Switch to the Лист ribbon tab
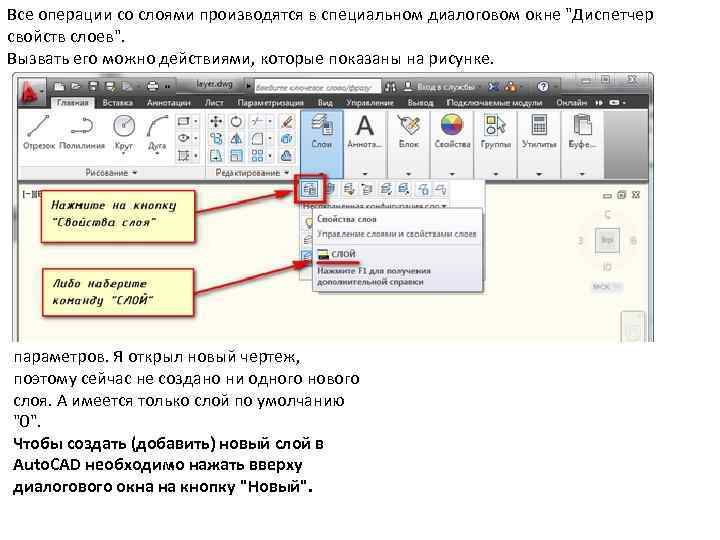The image size is (720, 540). click(x=214, y=102)
